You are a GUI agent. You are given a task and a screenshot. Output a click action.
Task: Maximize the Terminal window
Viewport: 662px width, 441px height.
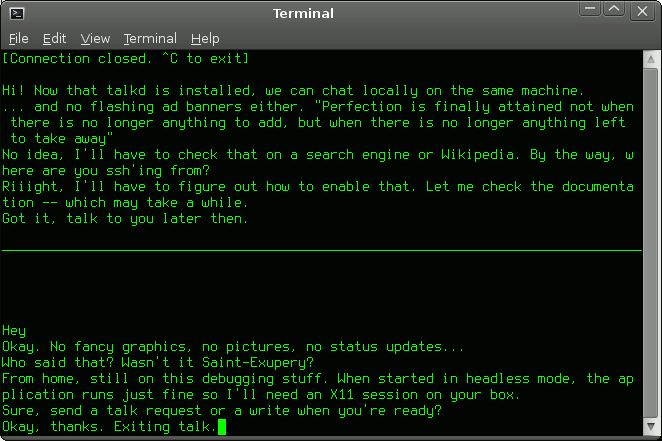point(614,9)
